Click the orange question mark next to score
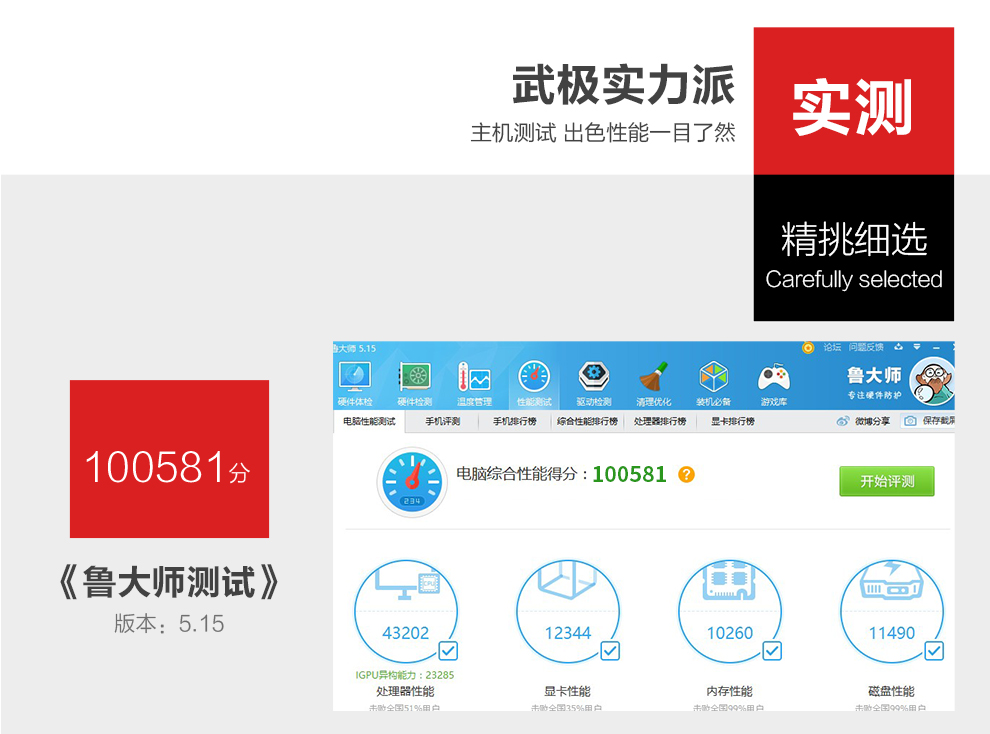The height and width of the screenshot is (734, 990). point(686,475)
